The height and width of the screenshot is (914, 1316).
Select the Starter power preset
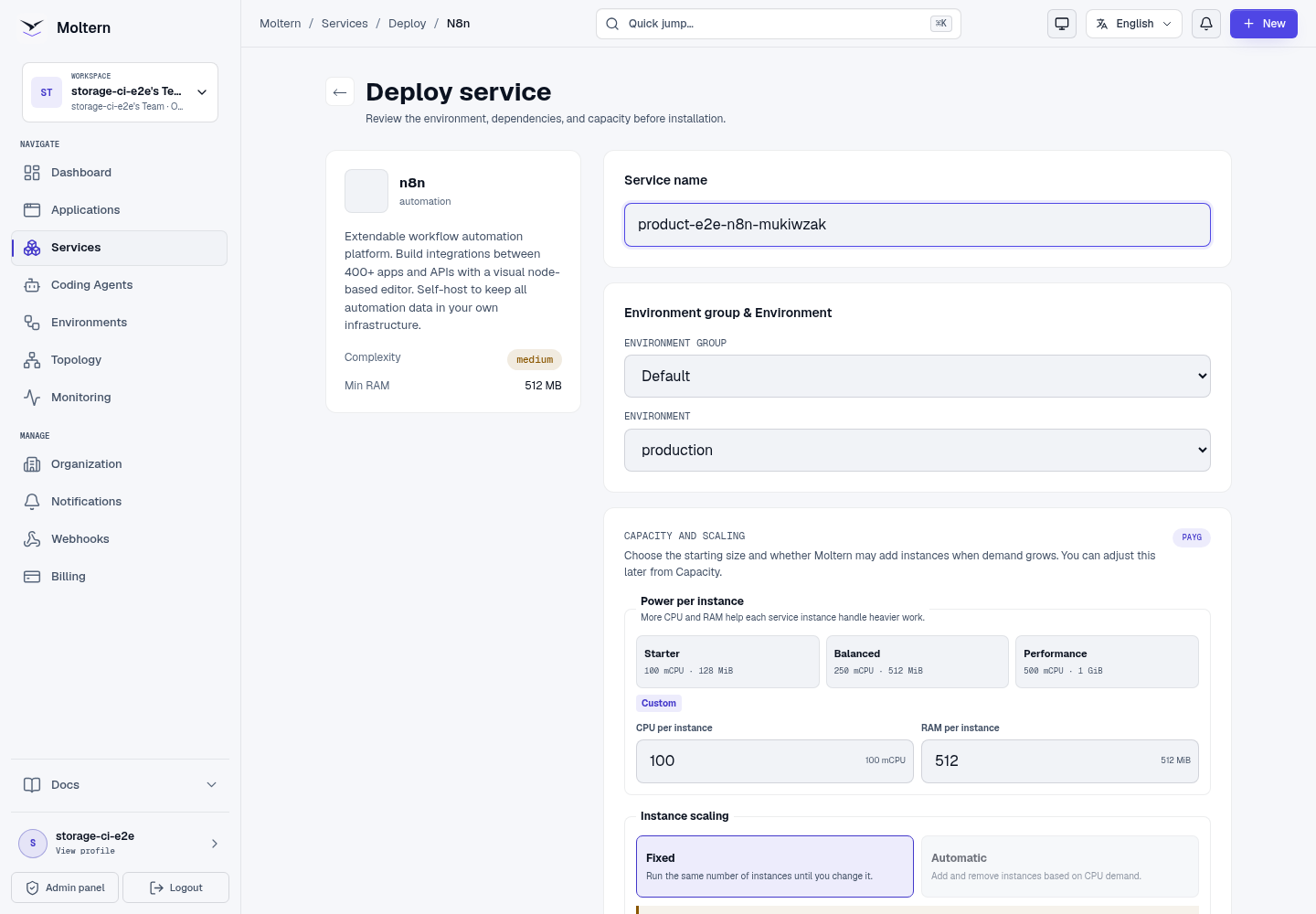(727, 662)
